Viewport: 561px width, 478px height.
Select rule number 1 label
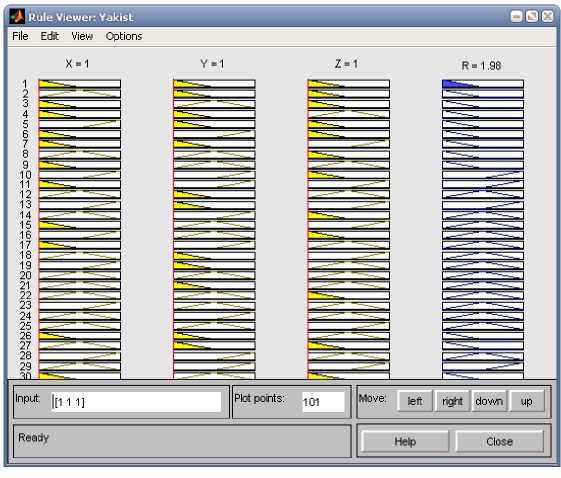tap(25, 84)
